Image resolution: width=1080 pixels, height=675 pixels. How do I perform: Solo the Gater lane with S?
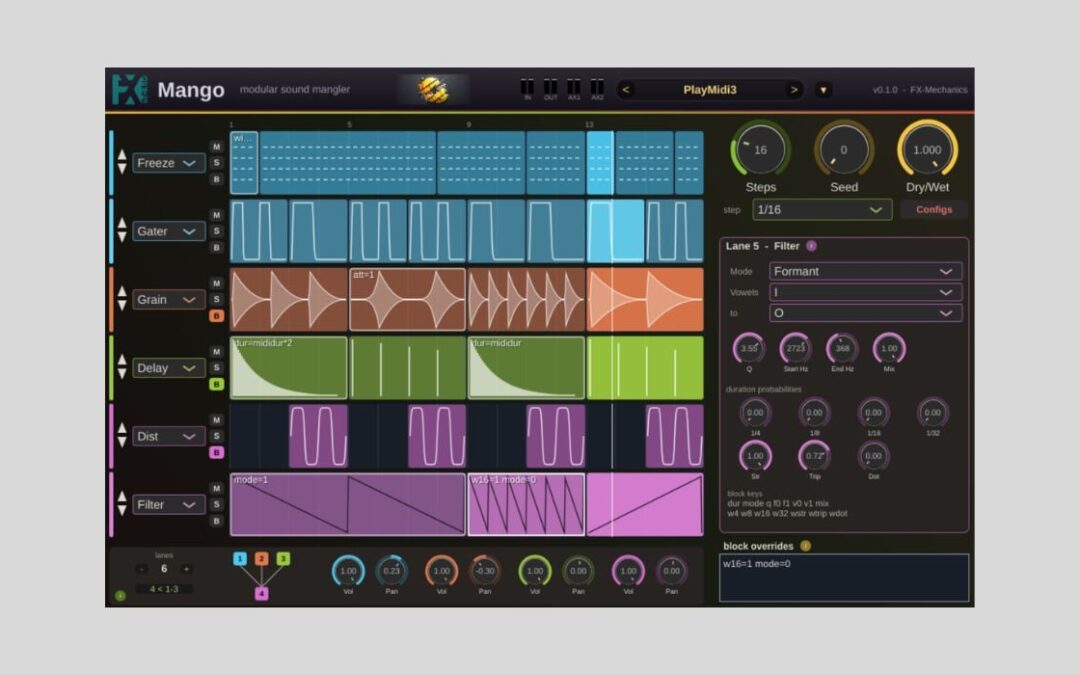point(216,231)
